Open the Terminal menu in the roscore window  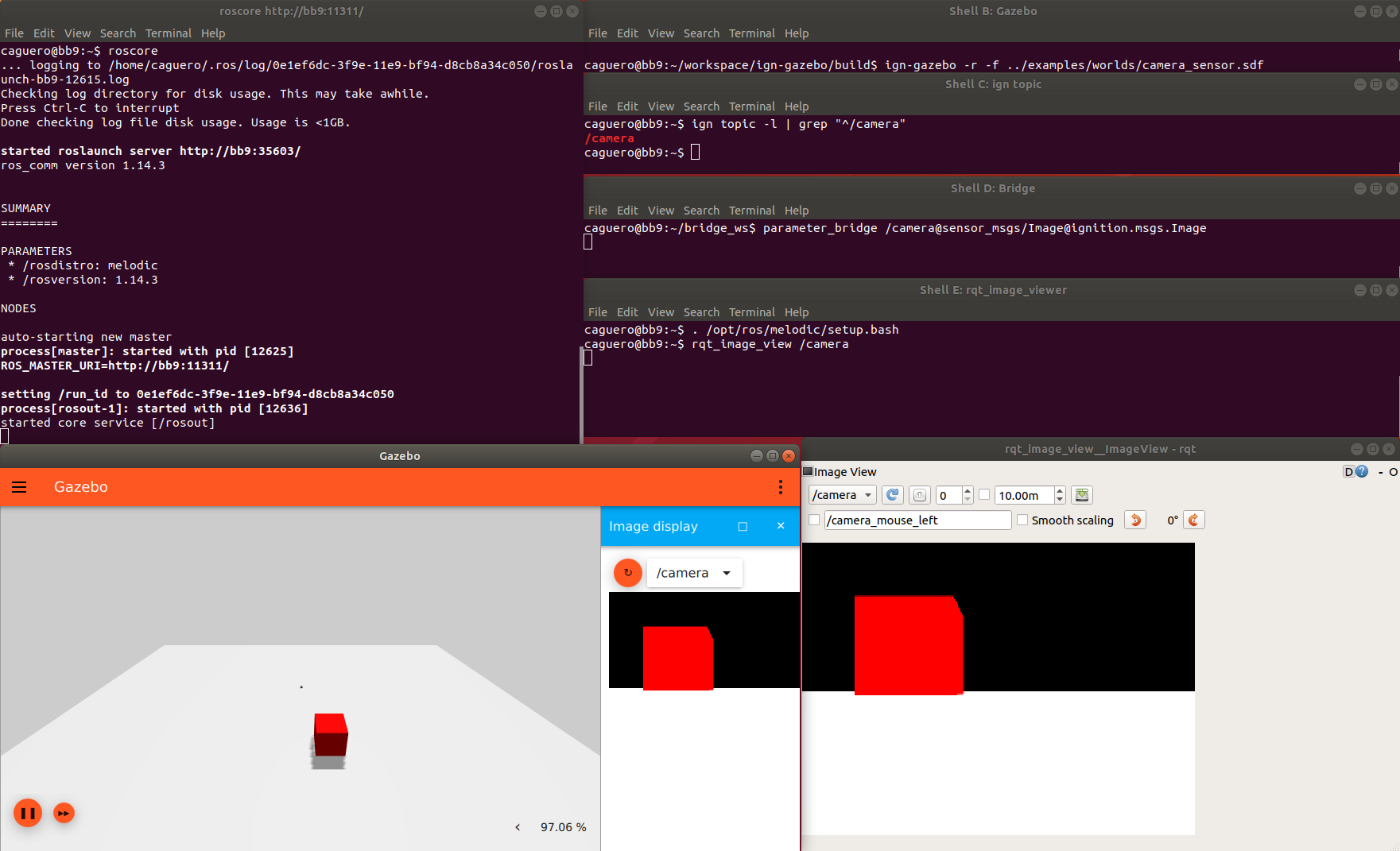tap(169, 33)
